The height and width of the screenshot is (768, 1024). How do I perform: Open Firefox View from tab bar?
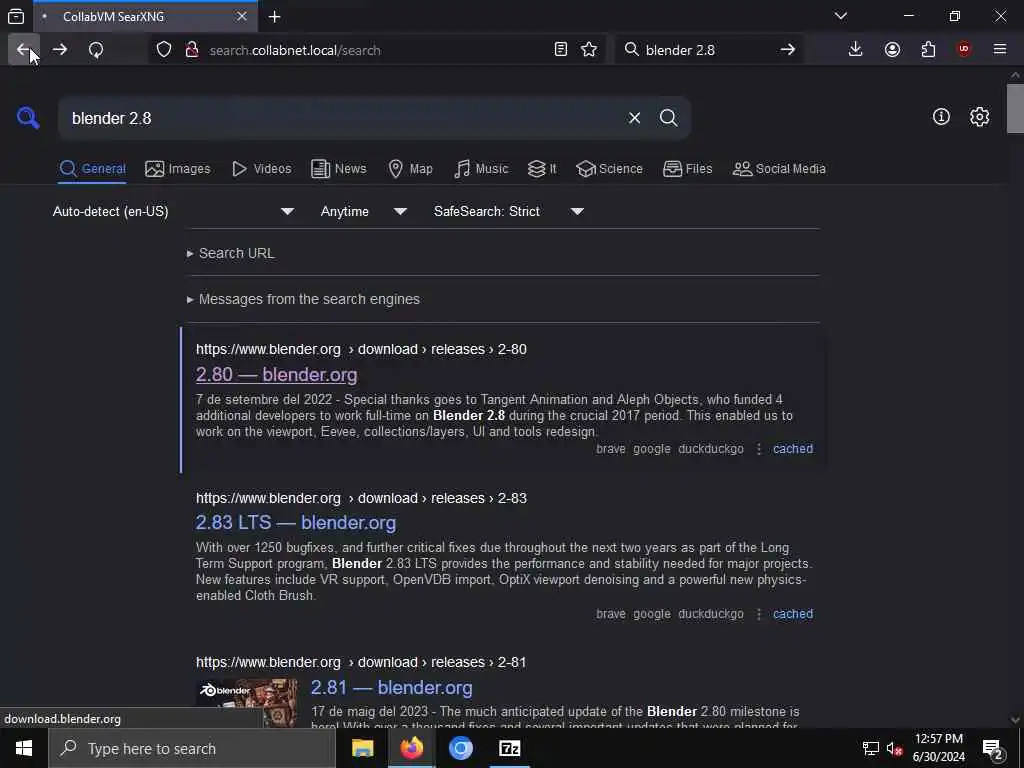pos(16,17)
